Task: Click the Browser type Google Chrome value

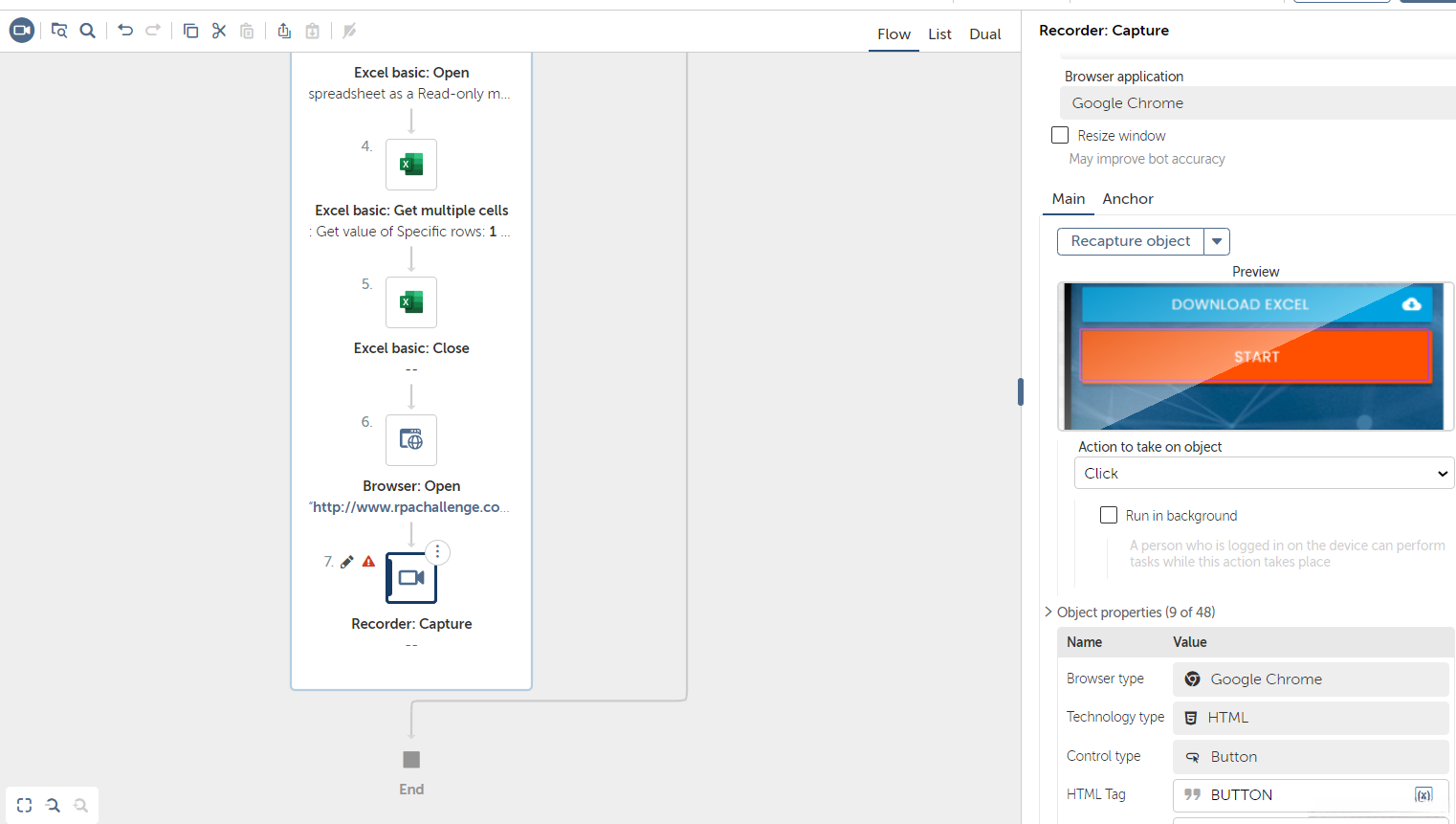Action: (x=1311, y=679)
